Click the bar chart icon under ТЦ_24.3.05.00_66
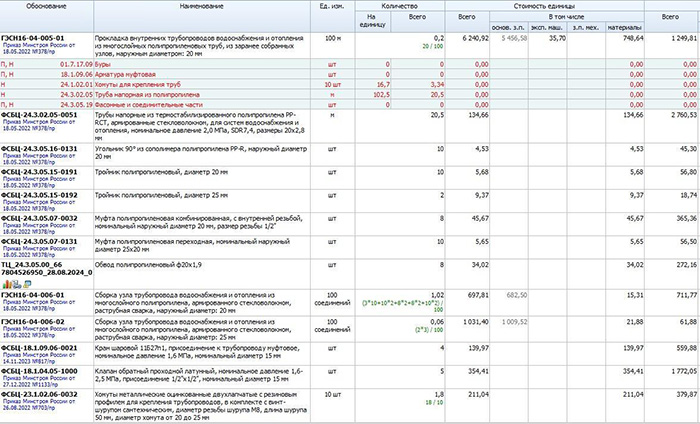This screenshot has width=700, height=424. 7,284
